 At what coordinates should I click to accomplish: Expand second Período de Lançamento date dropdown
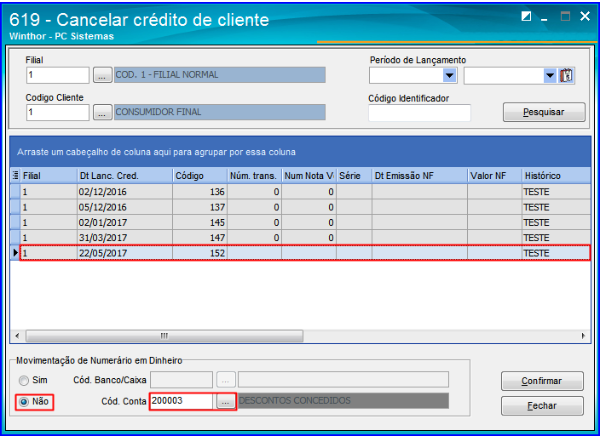click(x=550, y=75)
